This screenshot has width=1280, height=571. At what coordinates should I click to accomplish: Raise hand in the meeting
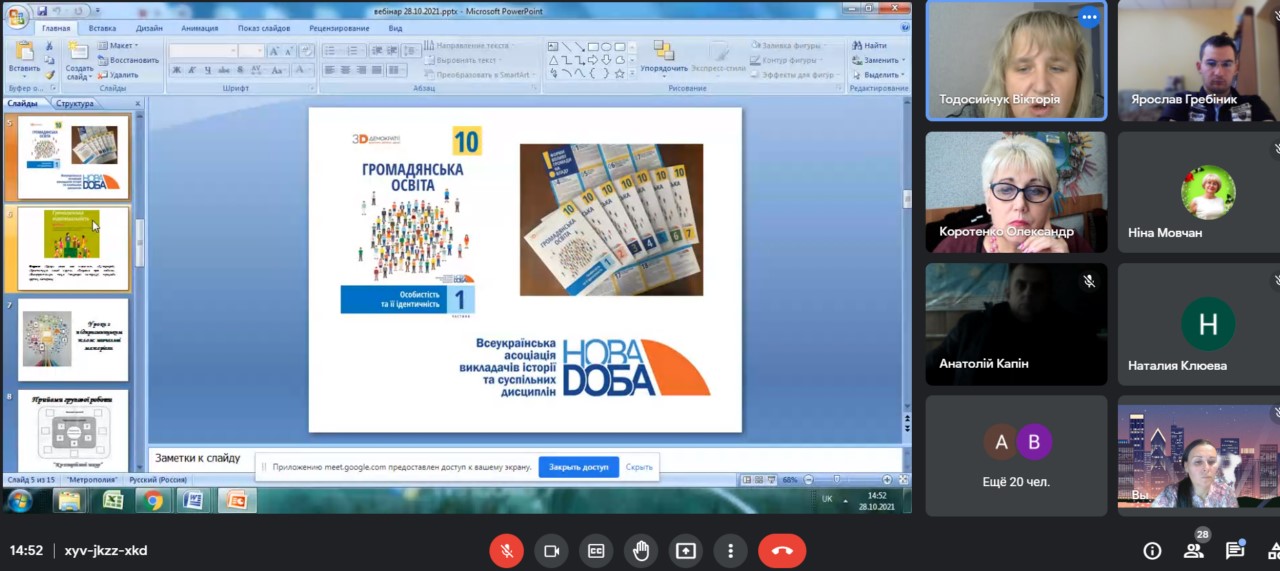[x=641, y=551]
